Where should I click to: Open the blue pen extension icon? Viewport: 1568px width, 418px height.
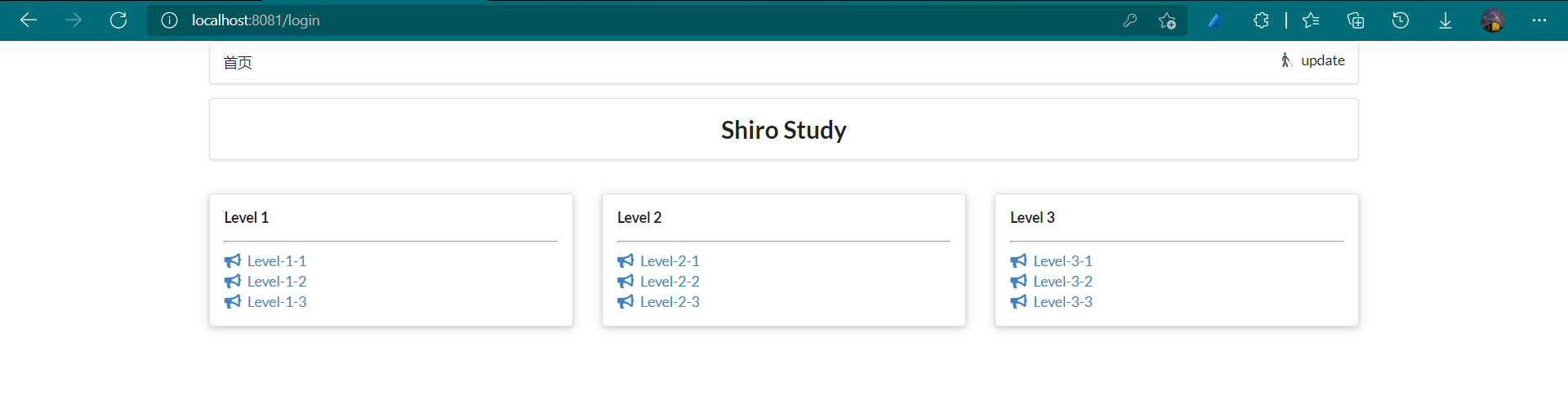click(1215, 20)
